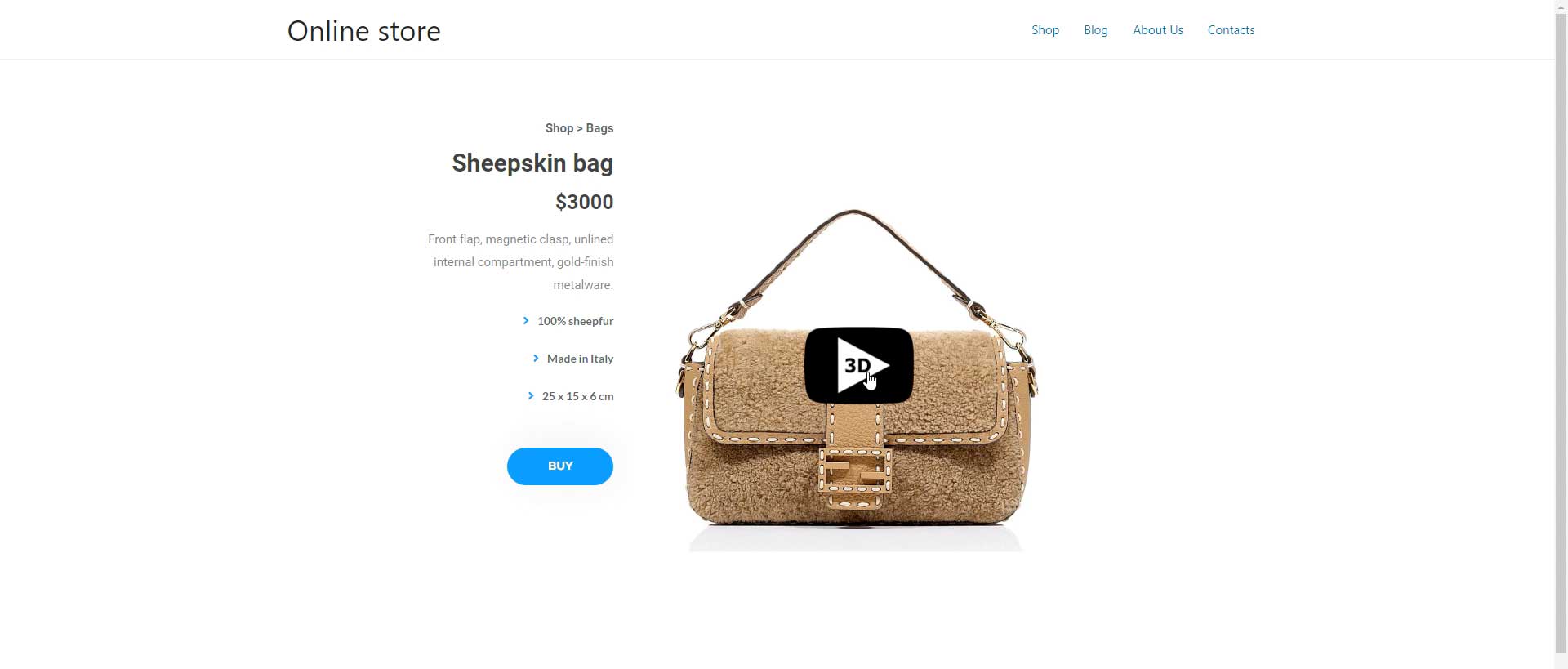
Task: Play the 3D bag viewer
Action: point(858,365)
